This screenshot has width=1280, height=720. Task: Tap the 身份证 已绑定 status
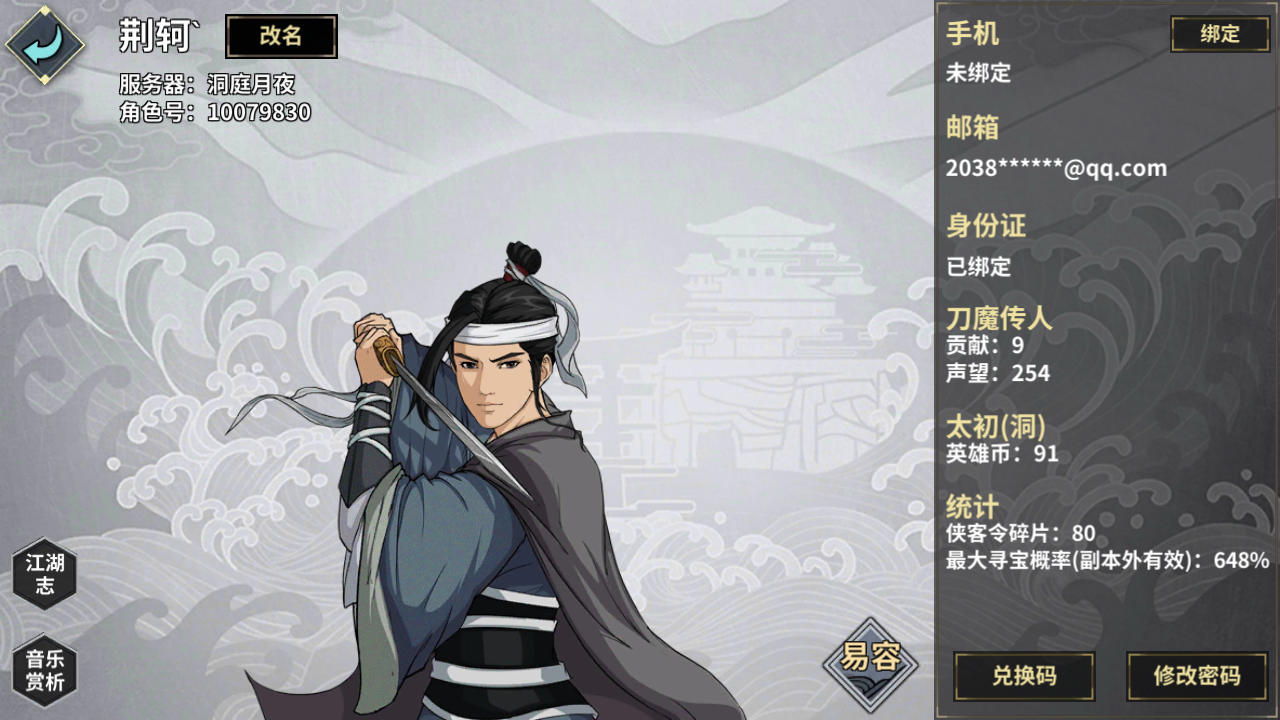click(x=979, y=267)
